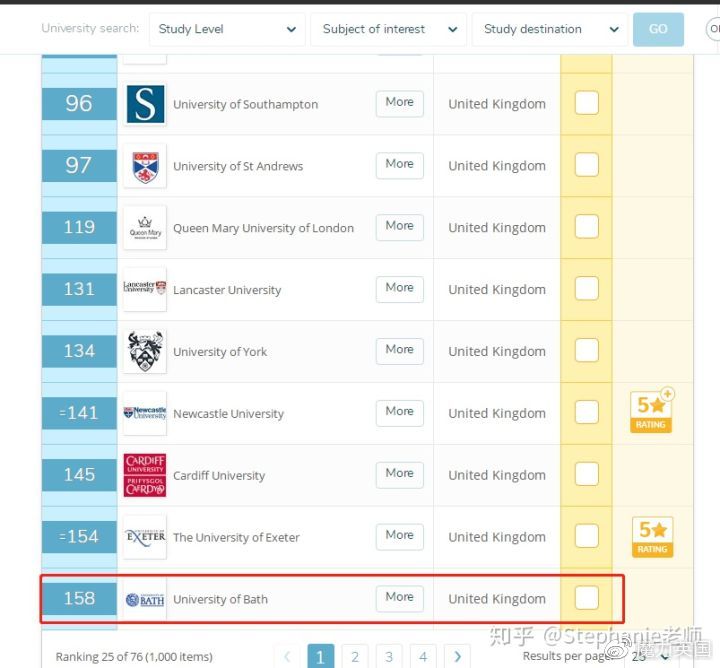Enable University of York compare checkbox
Viewport: 720px width, 668px height.
(586, 350)
